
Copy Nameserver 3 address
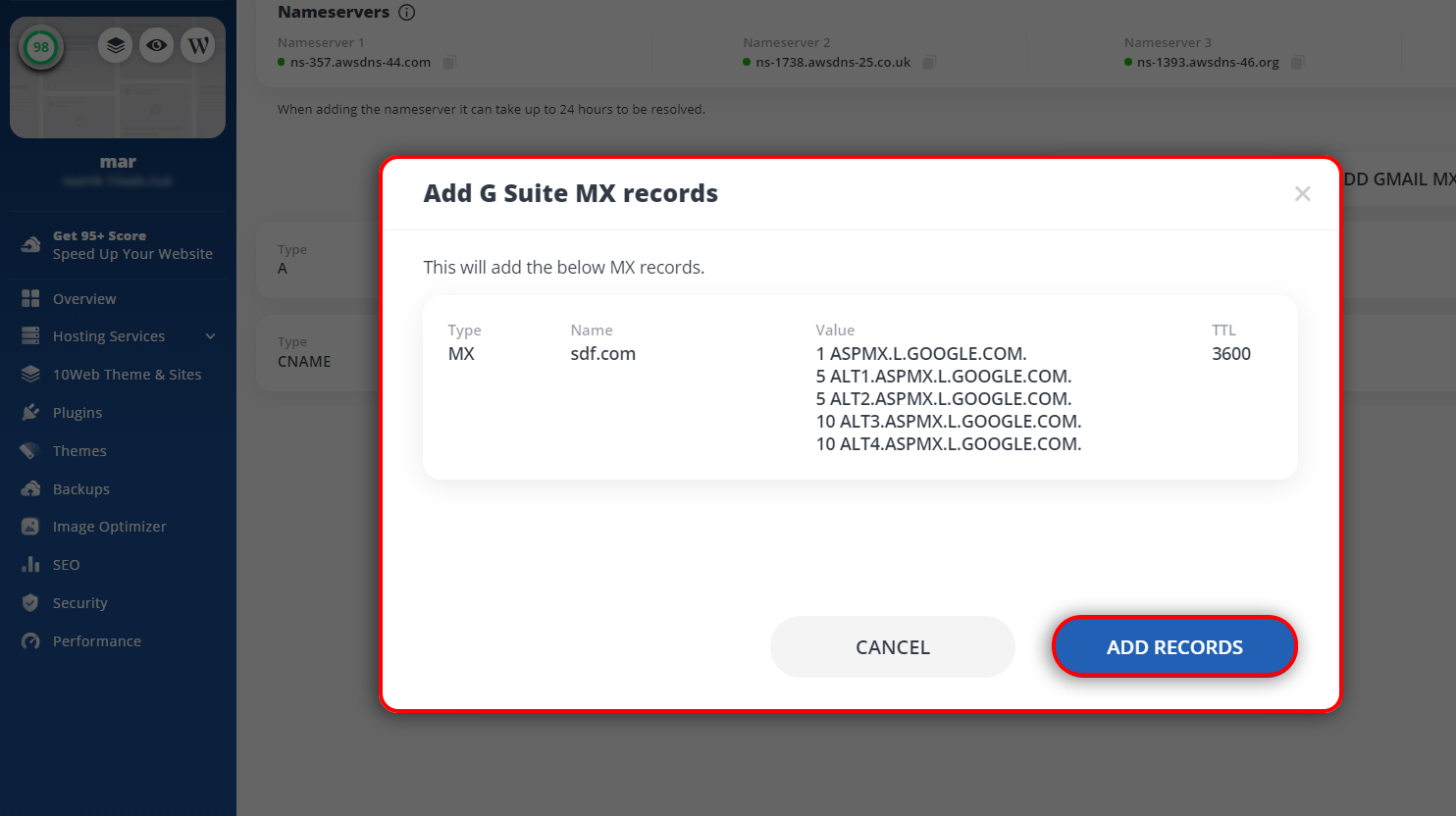[x=1297, y=63]
